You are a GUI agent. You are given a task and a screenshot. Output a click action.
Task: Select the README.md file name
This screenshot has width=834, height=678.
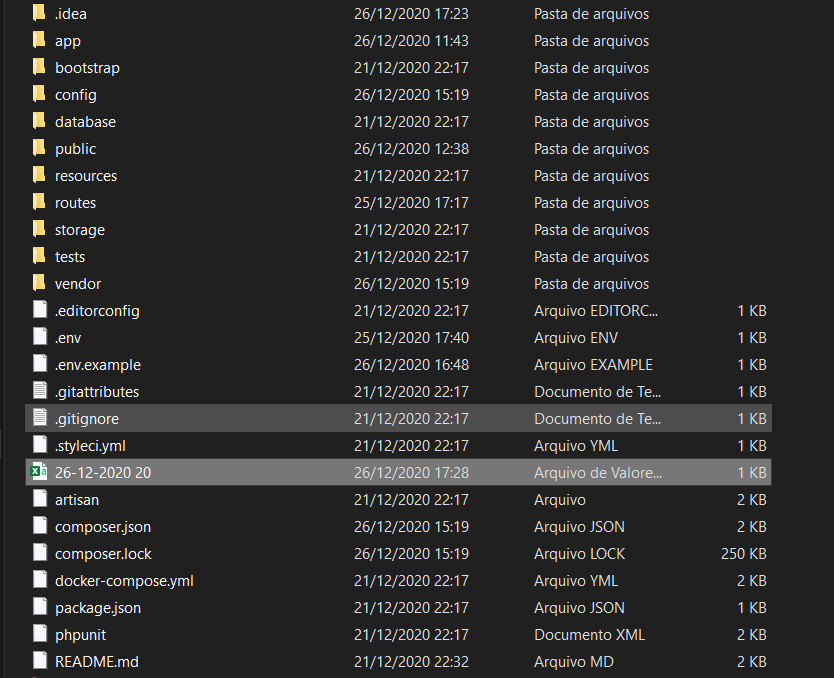click(x=97, y=662)
